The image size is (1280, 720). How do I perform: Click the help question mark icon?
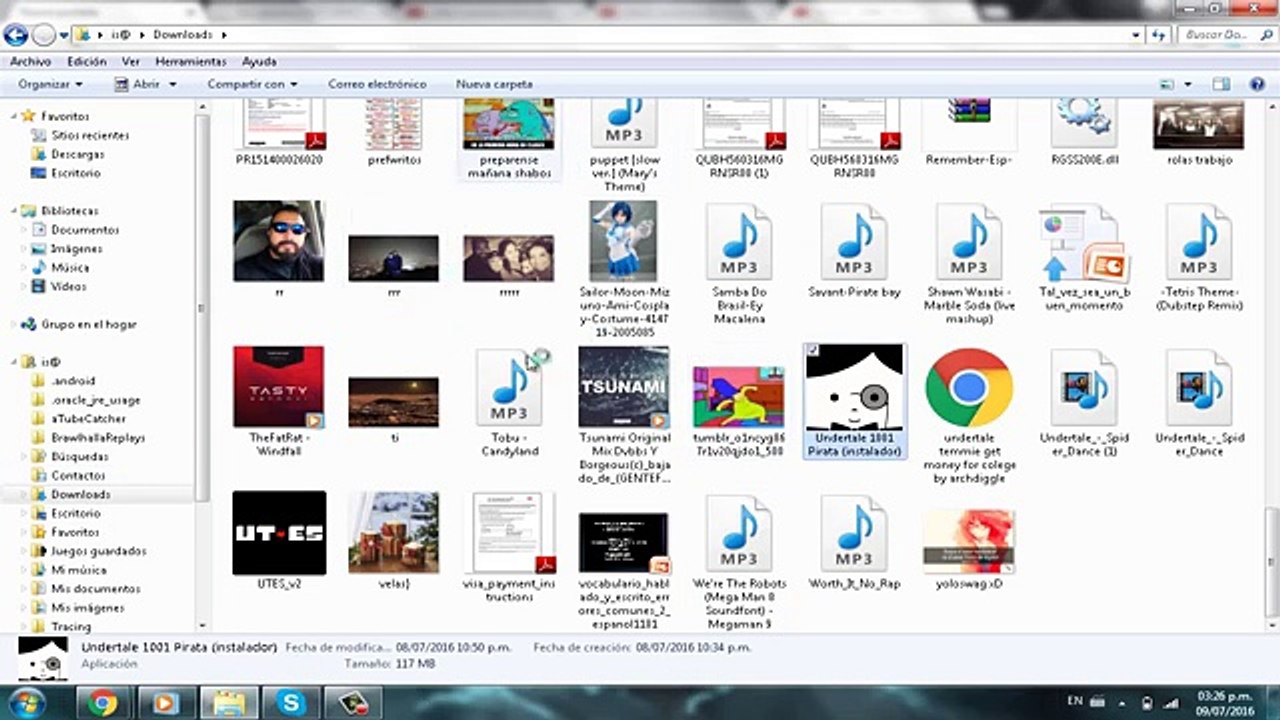click(1257, 85)
